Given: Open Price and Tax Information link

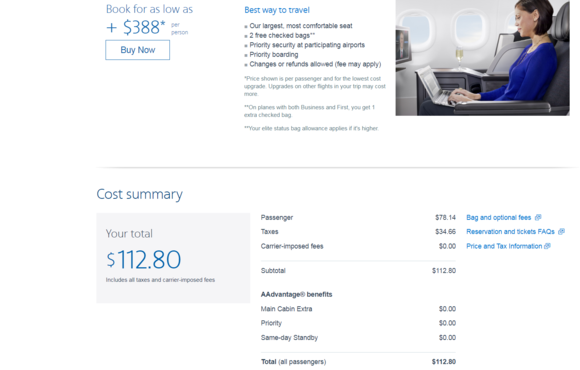Looking at the screenshot, I should click(x=504, y=246).
